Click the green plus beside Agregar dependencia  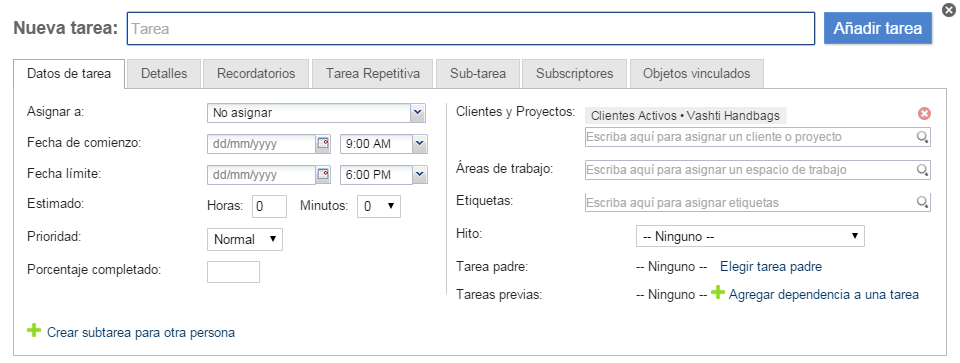pyautogui.click(x=718, y=293)
